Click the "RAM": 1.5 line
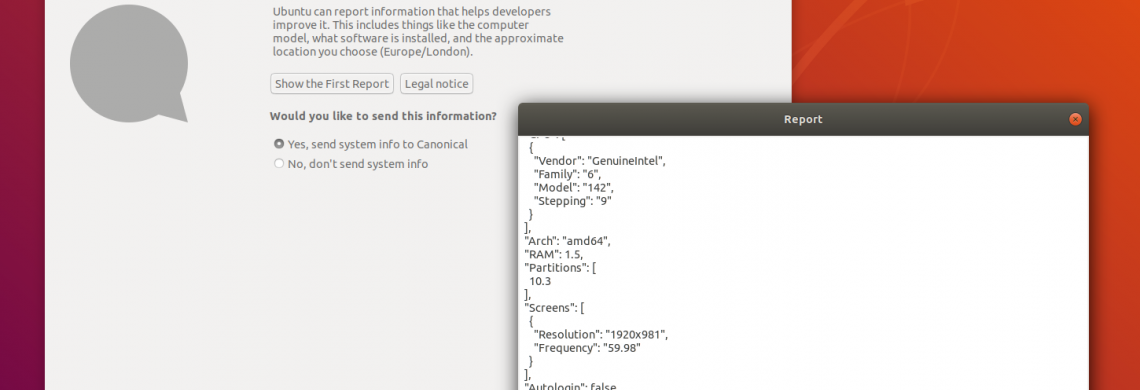The image size is (1140, 390). (553, 254)
